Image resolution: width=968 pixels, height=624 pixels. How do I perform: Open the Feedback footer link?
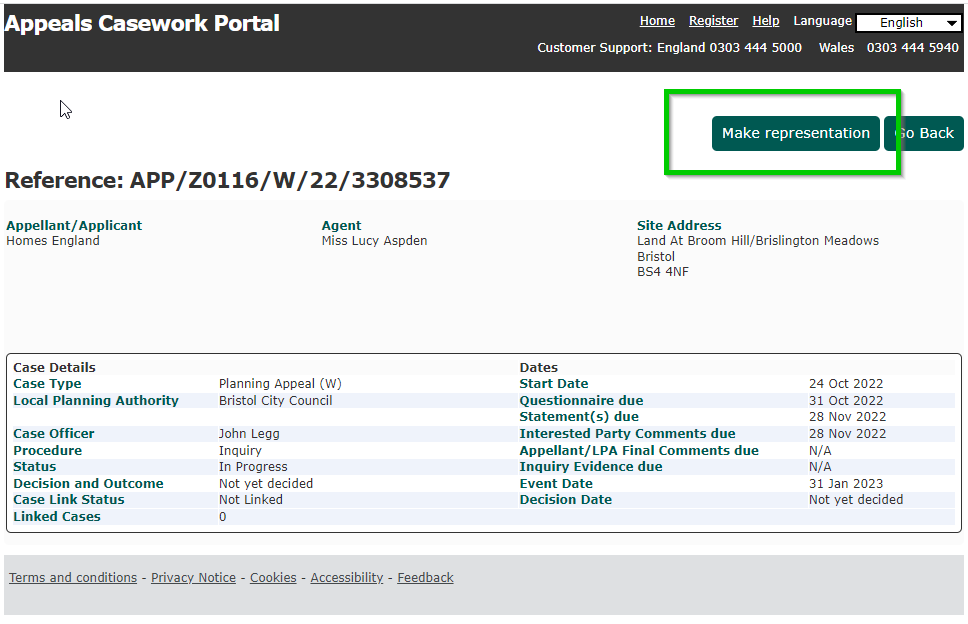click(x=425, y=578)
